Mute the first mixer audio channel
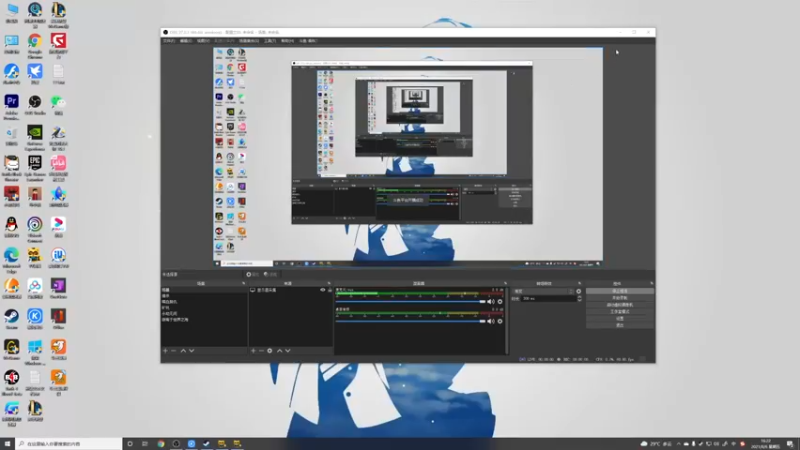 (x=491, y=302)
